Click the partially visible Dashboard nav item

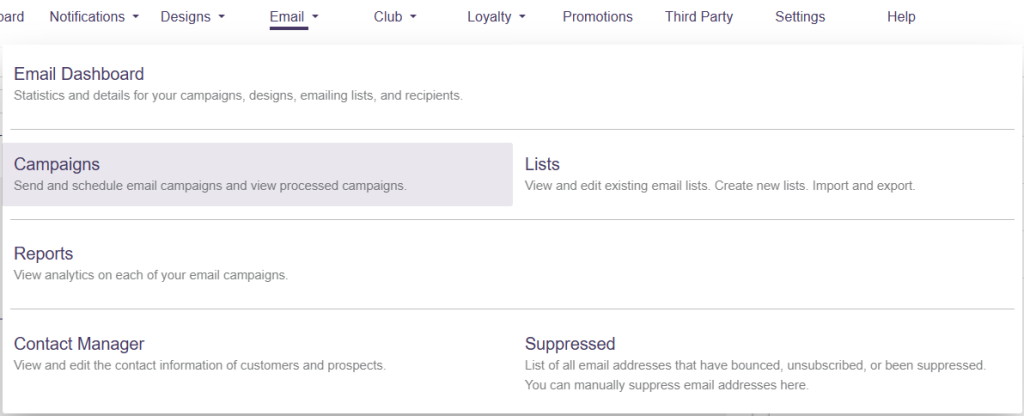pyautogui.click(x=12, y=17)
